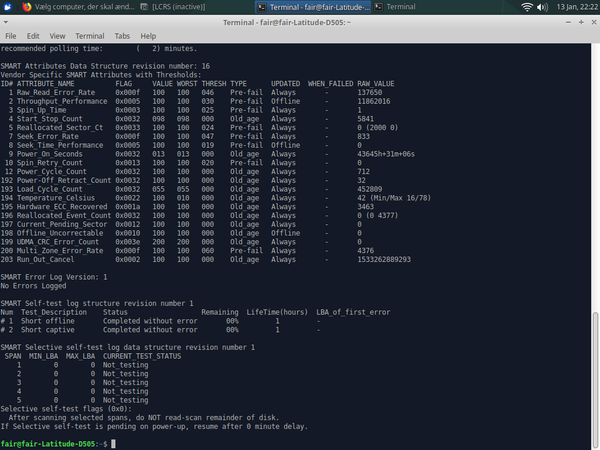This screenshot has width=600, height=450.
Task: Minimize the terminal window
Action: point(567,21)
